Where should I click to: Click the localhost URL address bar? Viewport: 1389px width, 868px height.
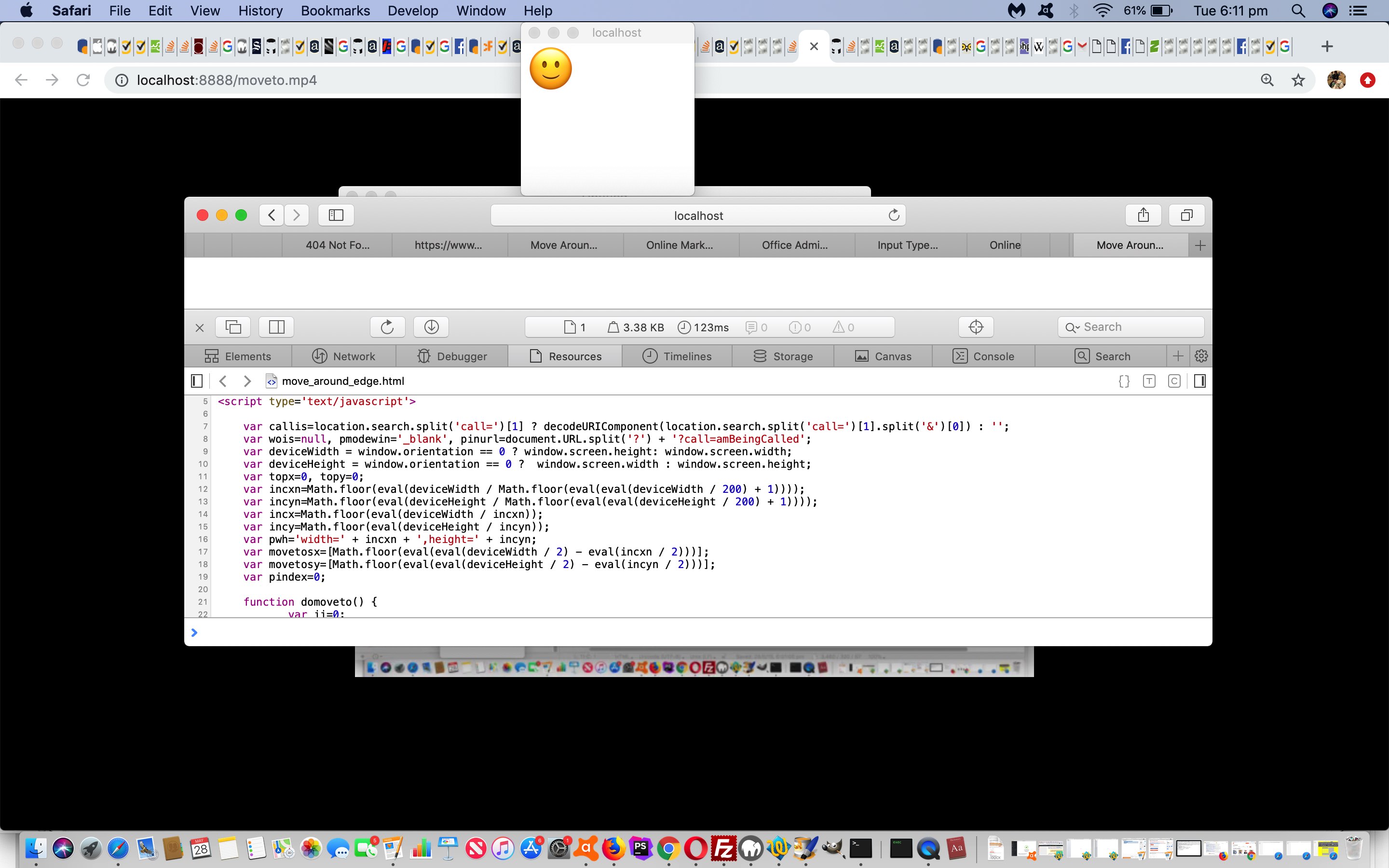697,215
